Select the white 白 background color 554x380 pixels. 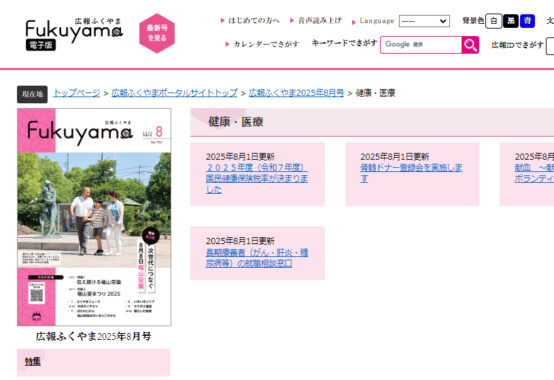[493, 21]
